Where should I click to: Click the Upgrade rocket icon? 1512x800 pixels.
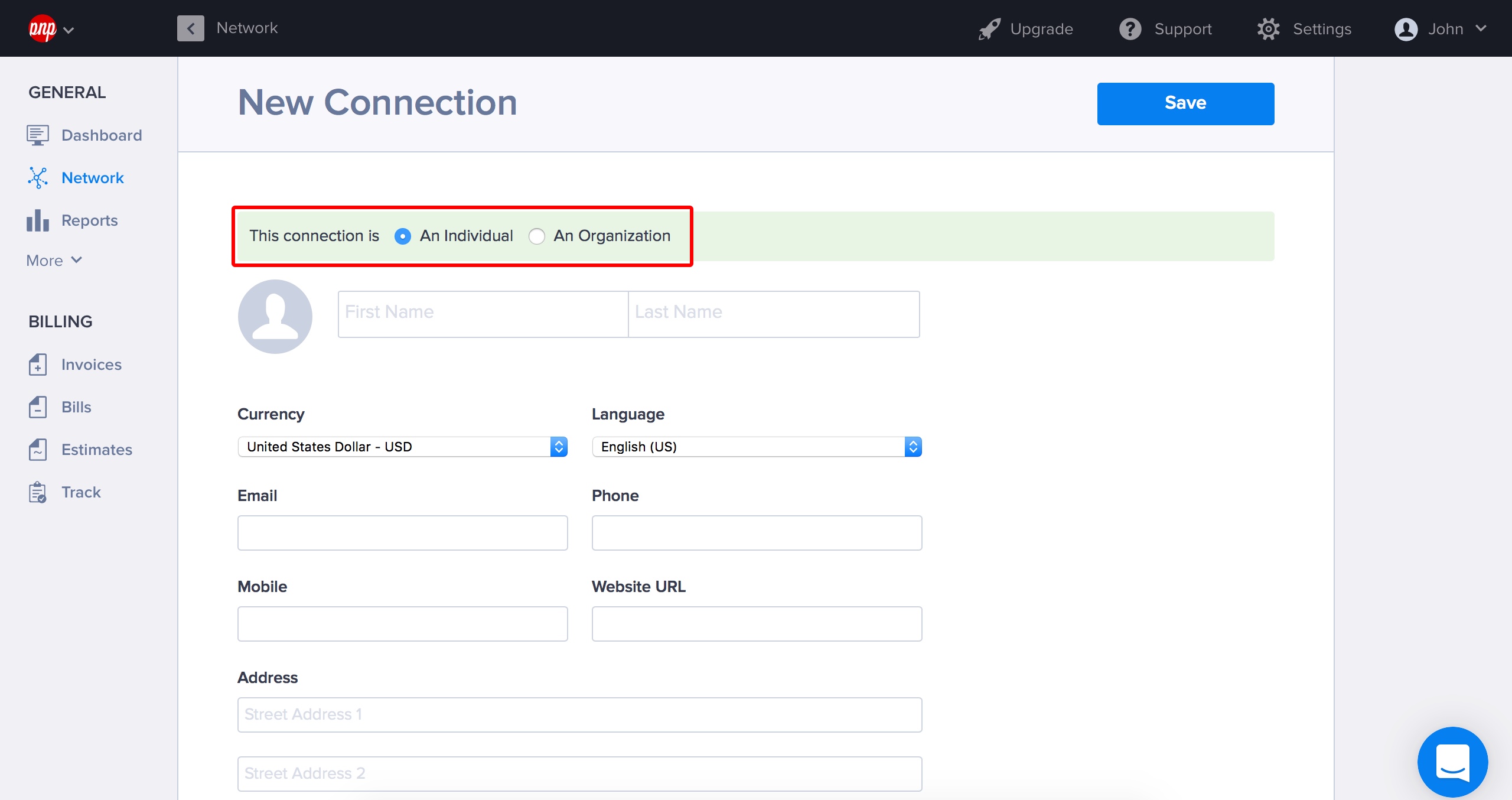989,29
